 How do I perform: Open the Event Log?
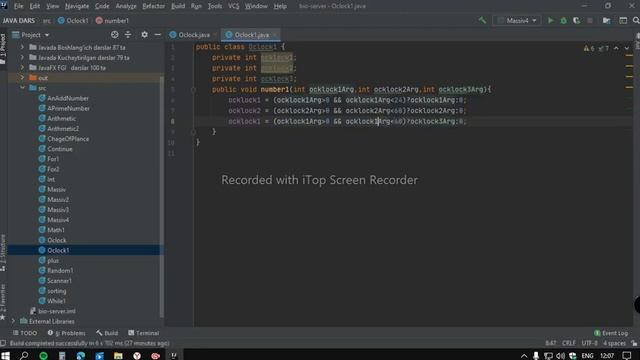coord(611,333)
